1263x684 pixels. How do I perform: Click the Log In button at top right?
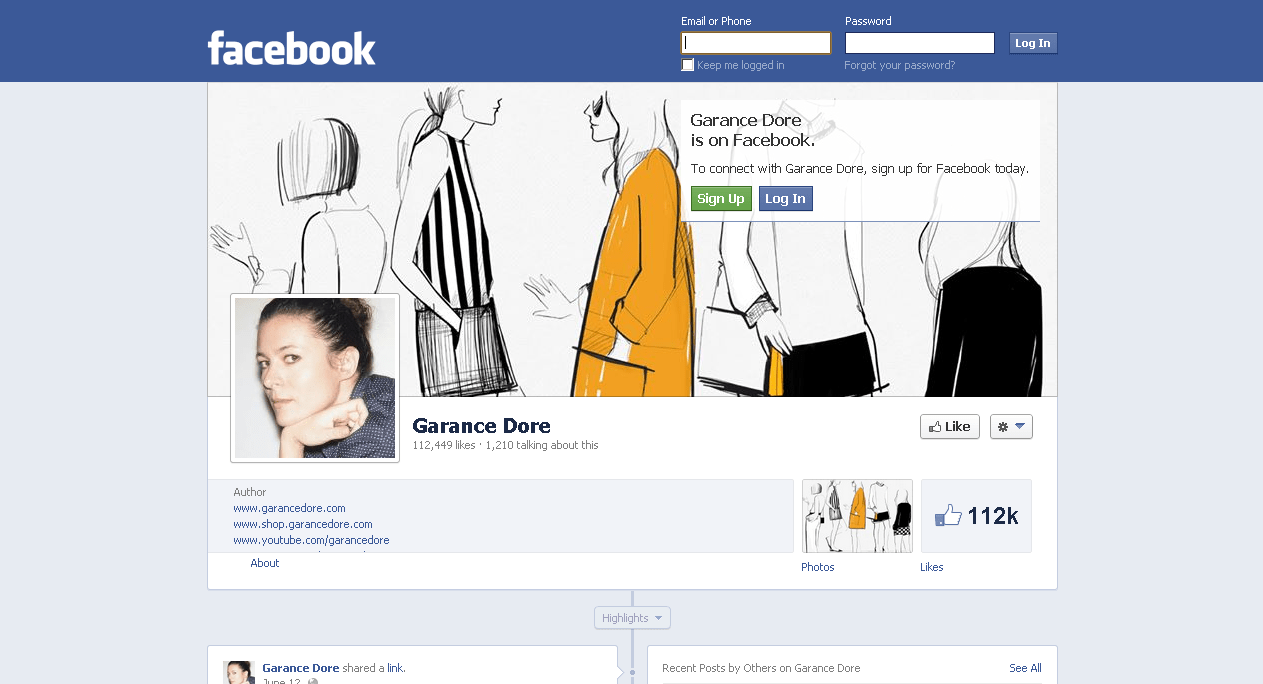pos(1032,42)
